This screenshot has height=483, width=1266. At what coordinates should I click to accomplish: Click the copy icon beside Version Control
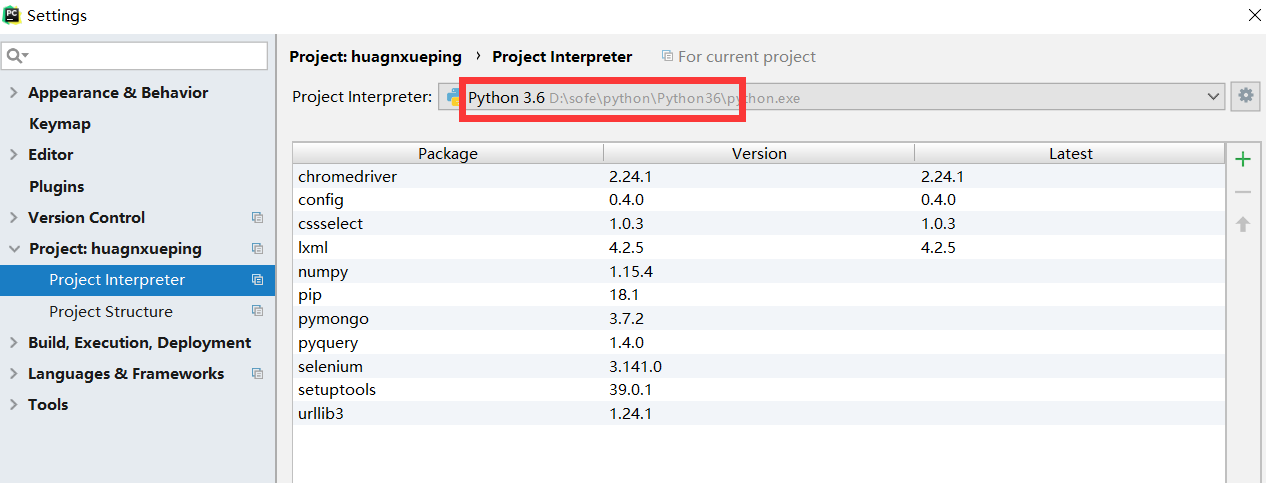[x=257, y=218]
